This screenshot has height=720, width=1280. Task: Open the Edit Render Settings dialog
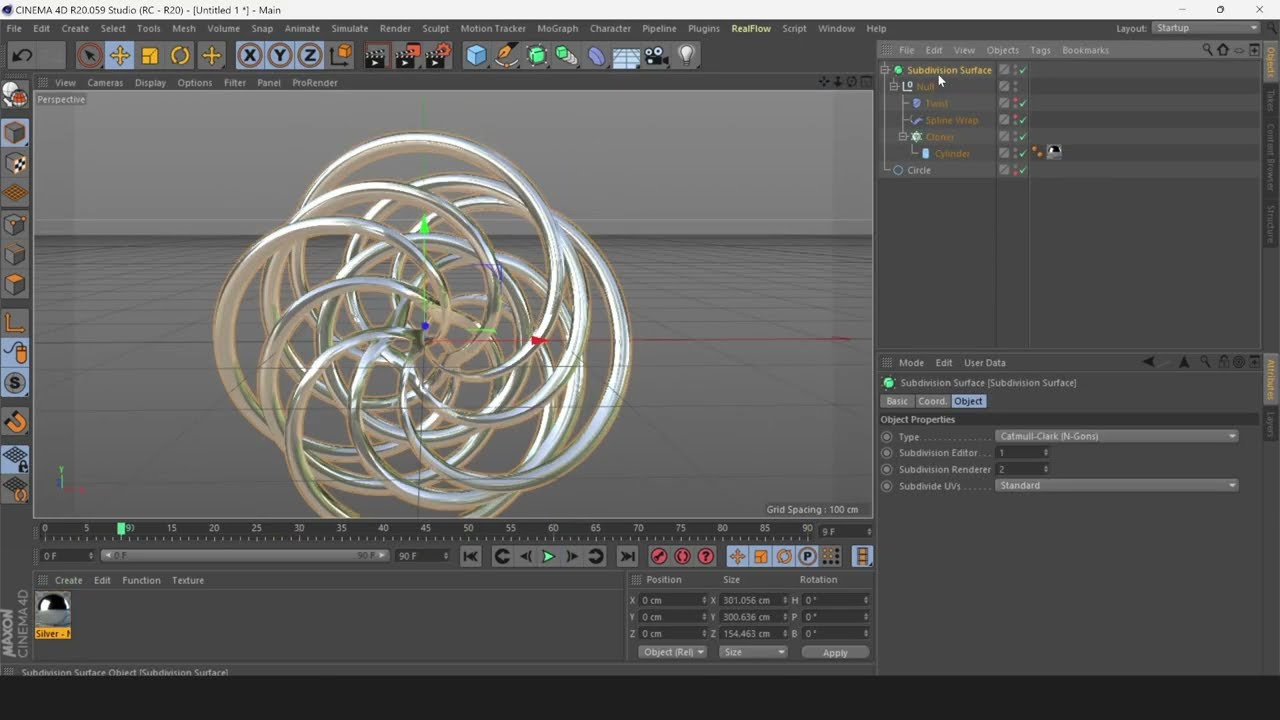click(x=439, y=56)
